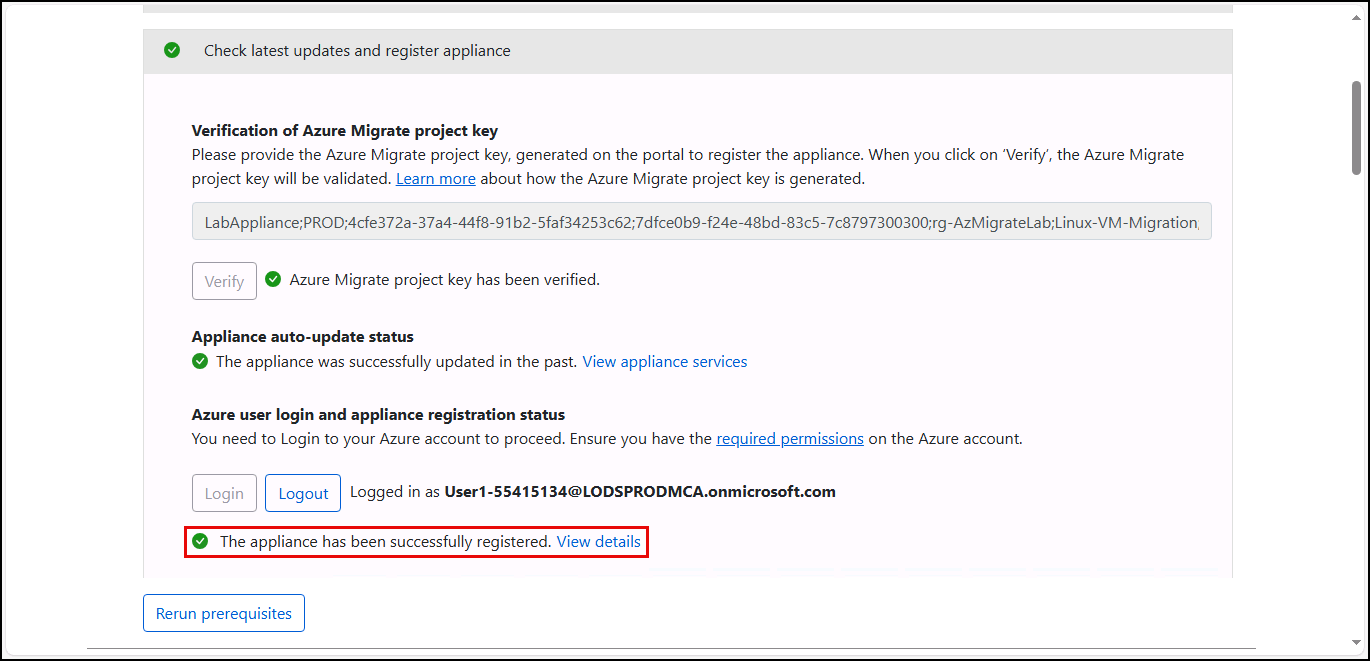Screen dimensions: 1370x661
Task: Click the disabled Login button
Action: pos(224,493)
